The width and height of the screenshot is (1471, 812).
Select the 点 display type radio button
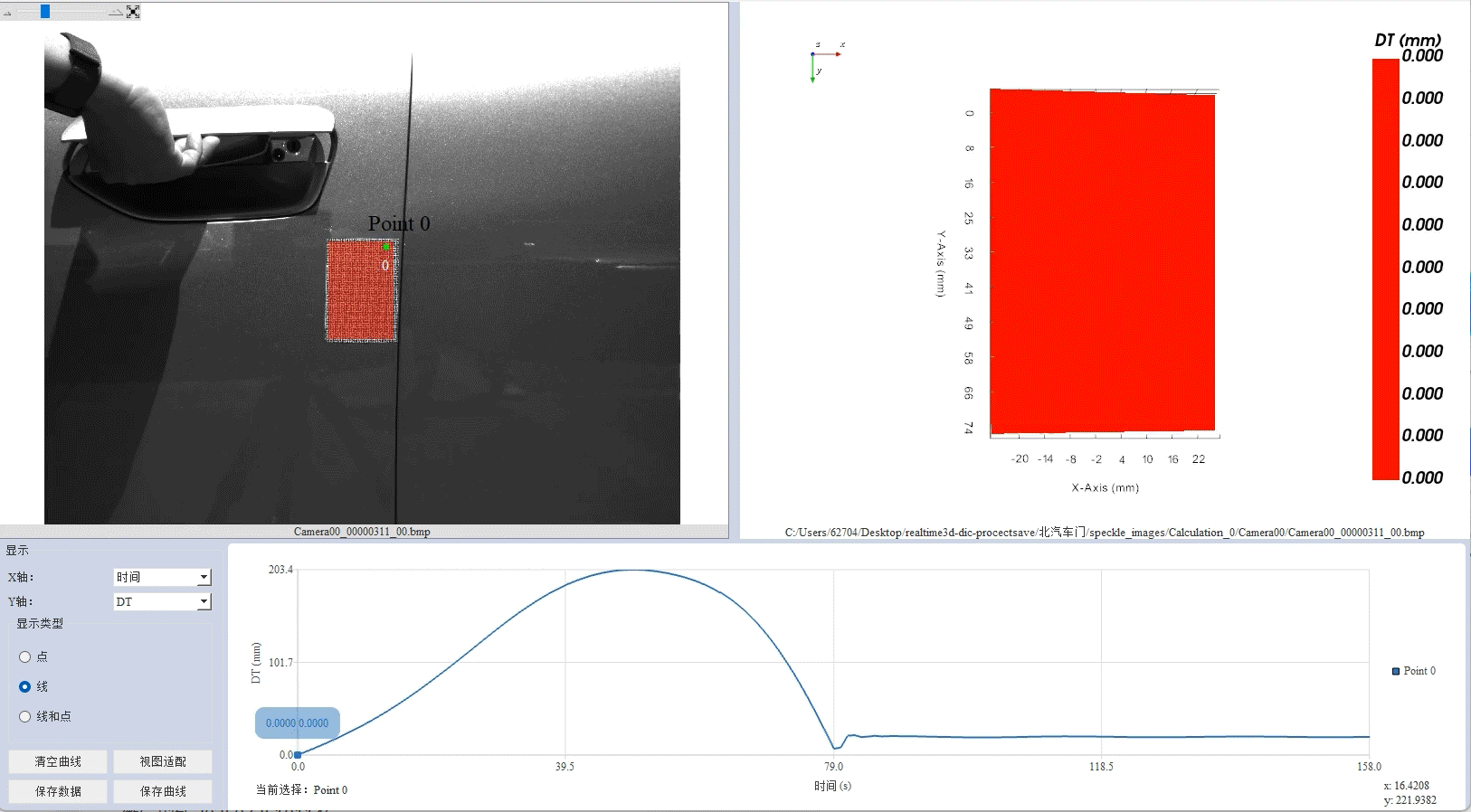25,657
